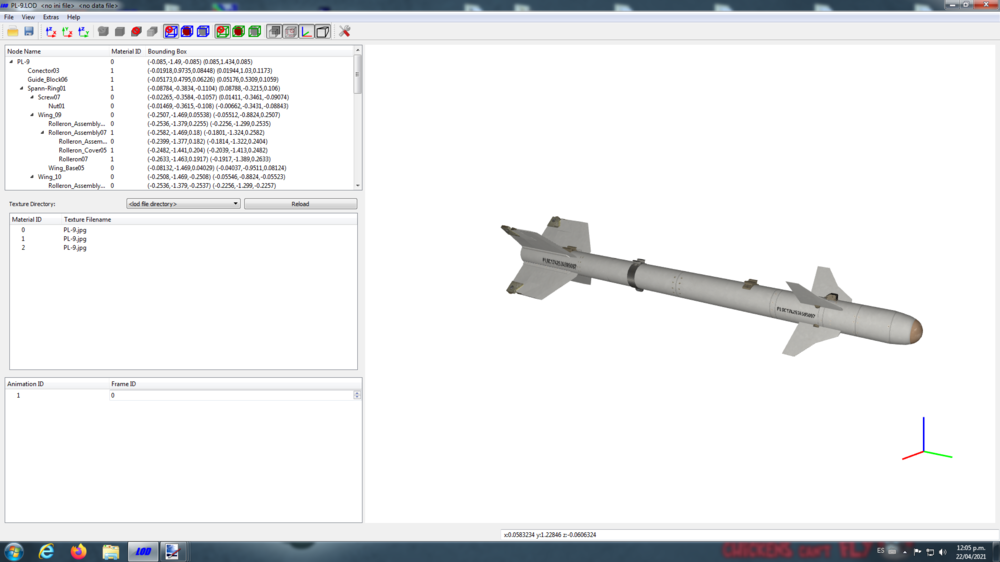Open the View menu
The width and height of the screenshot is (1000, 562).
(x=28, y=17)
